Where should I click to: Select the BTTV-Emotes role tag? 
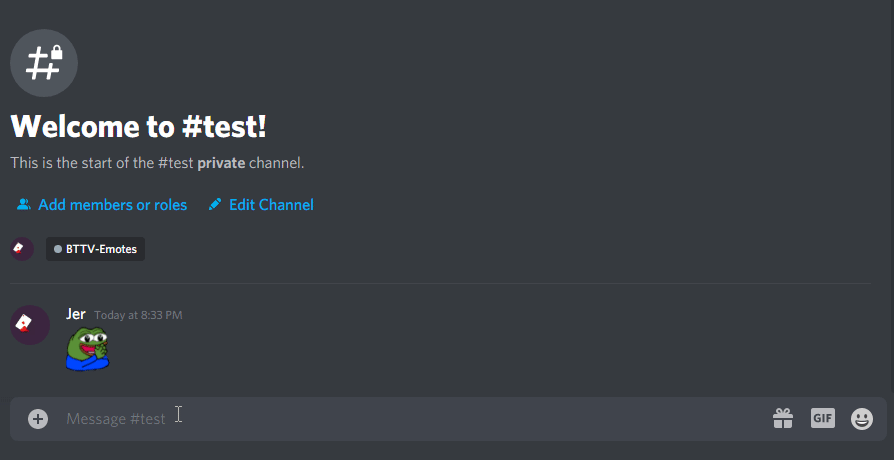(96, 249)
